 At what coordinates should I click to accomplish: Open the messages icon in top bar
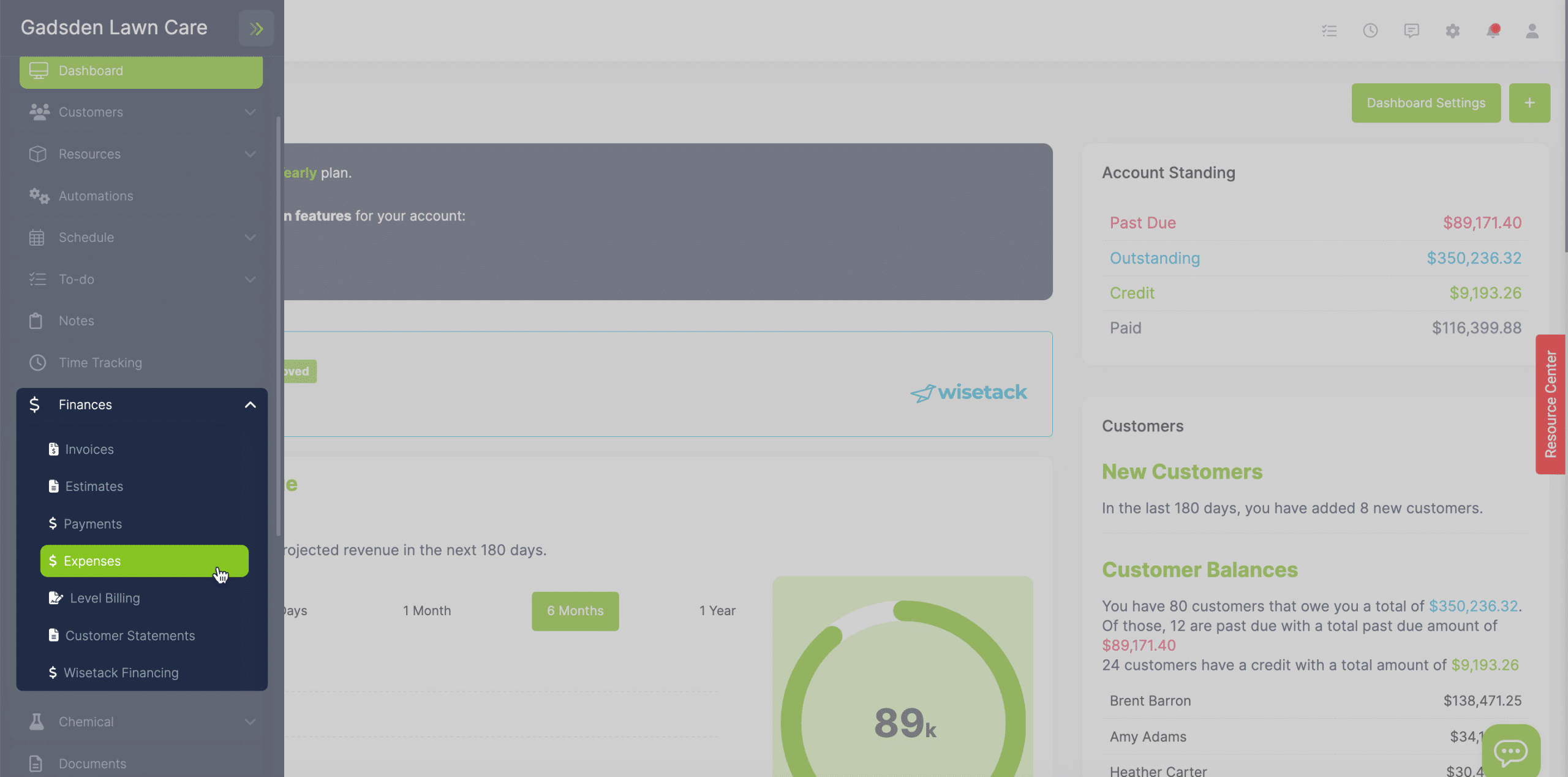pos(1411,31)
